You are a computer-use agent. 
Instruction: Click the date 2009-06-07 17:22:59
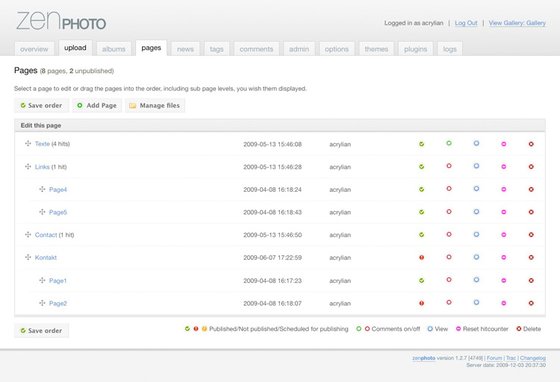click(272, 257)
